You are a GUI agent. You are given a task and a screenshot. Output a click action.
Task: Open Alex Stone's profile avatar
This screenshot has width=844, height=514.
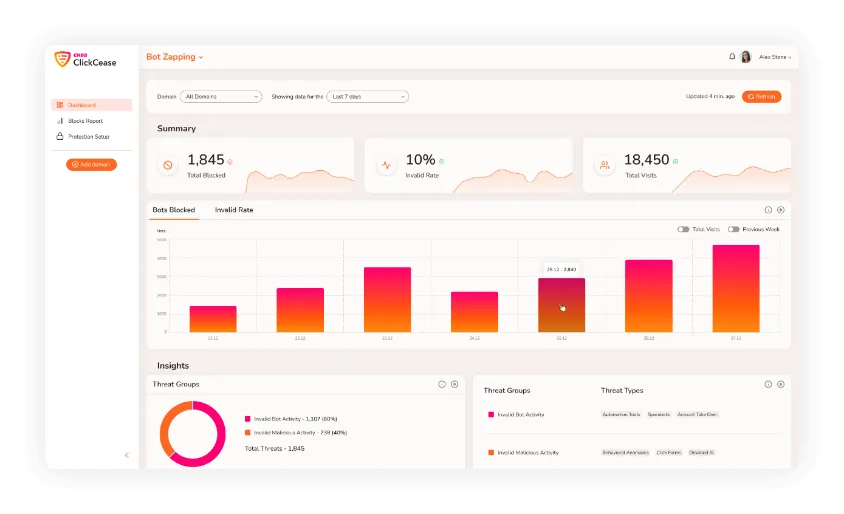746,57
